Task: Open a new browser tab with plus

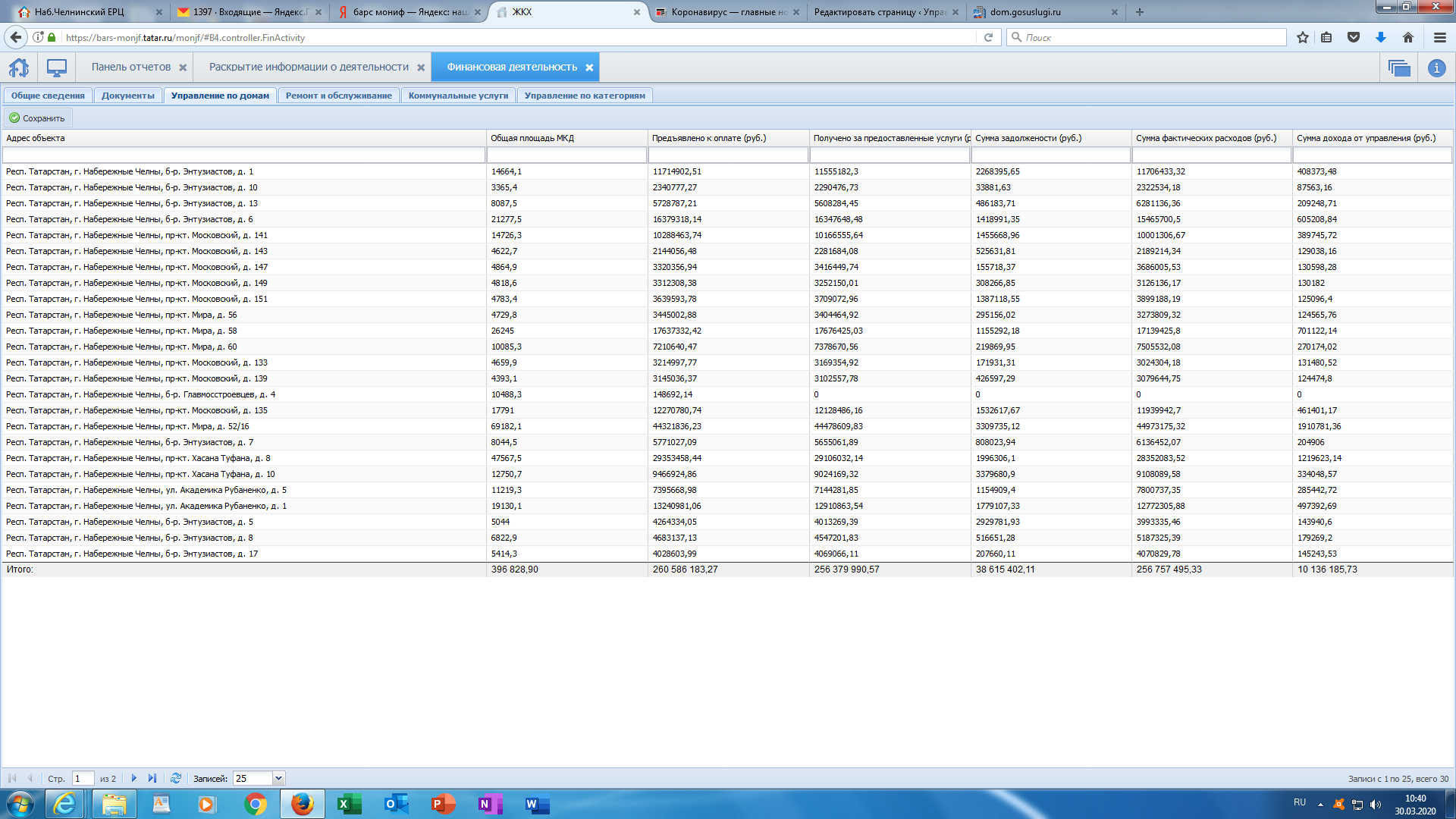Action: [x=1140, y=12]
